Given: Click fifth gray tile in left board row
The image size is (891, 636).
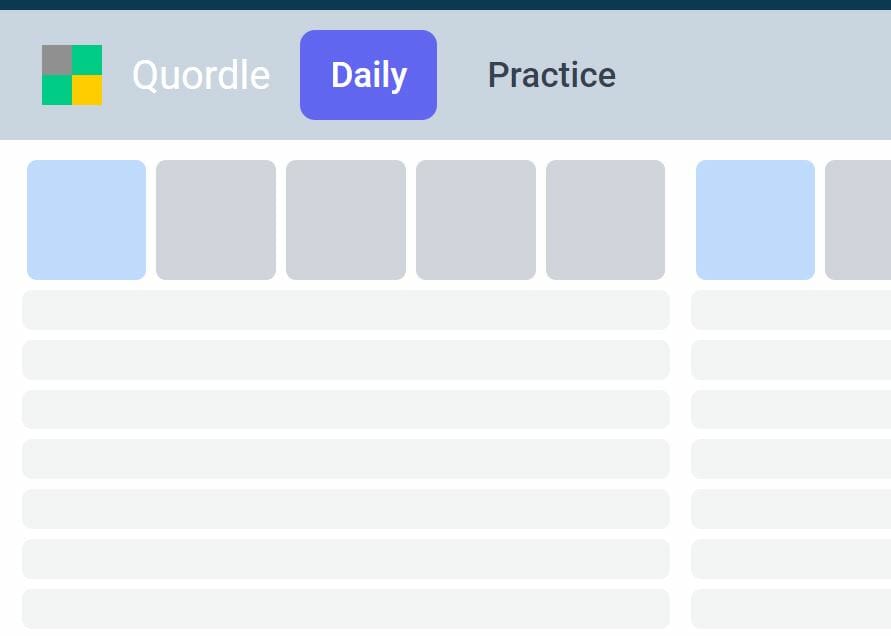Looking at the screenshot, I should (606, 220).
